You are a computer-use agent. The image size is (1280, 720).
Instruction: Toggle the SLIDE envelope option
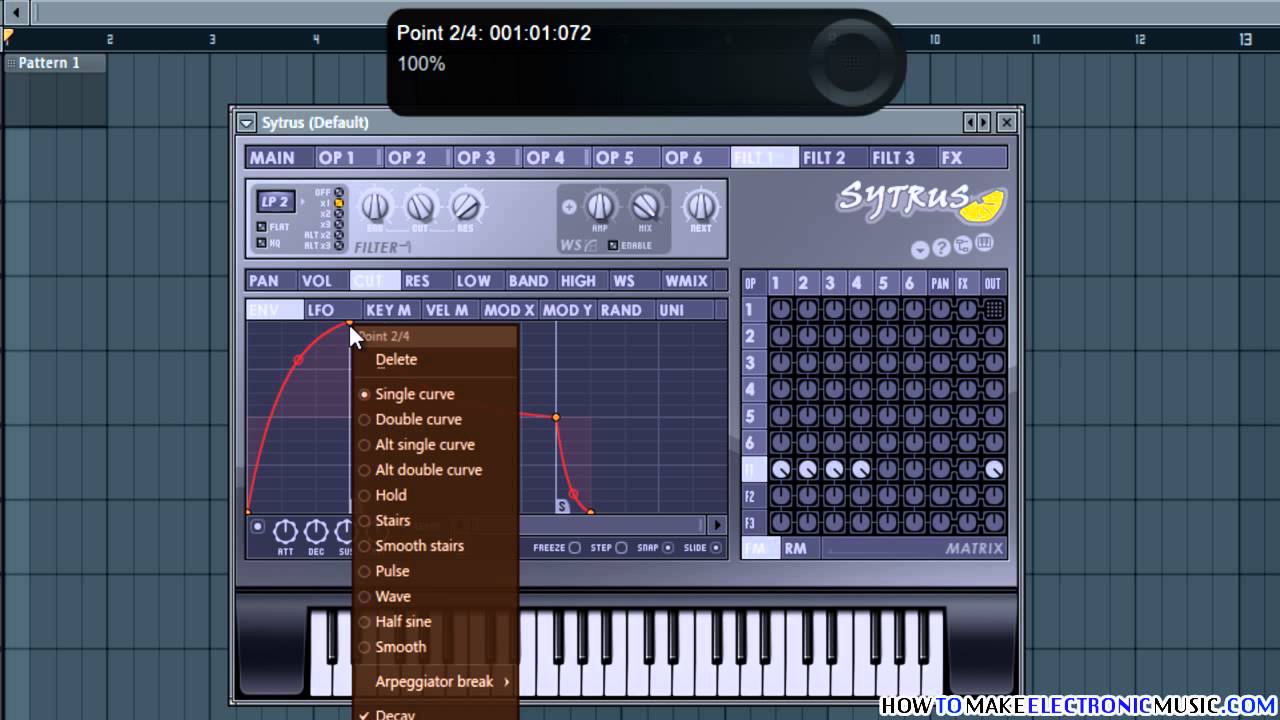coord(716,548)
